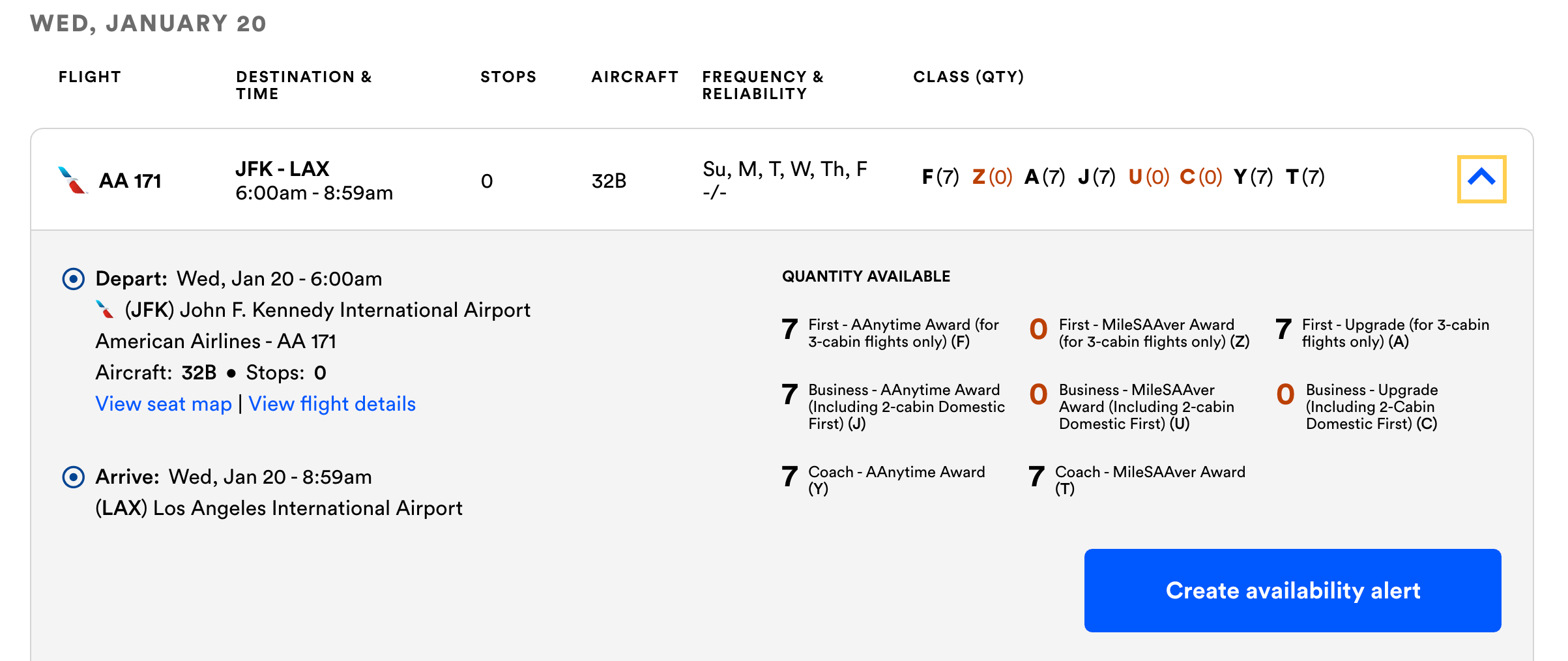
Task: Open the View seat map link
Action: pyautogui.click(x=164, y=404)
